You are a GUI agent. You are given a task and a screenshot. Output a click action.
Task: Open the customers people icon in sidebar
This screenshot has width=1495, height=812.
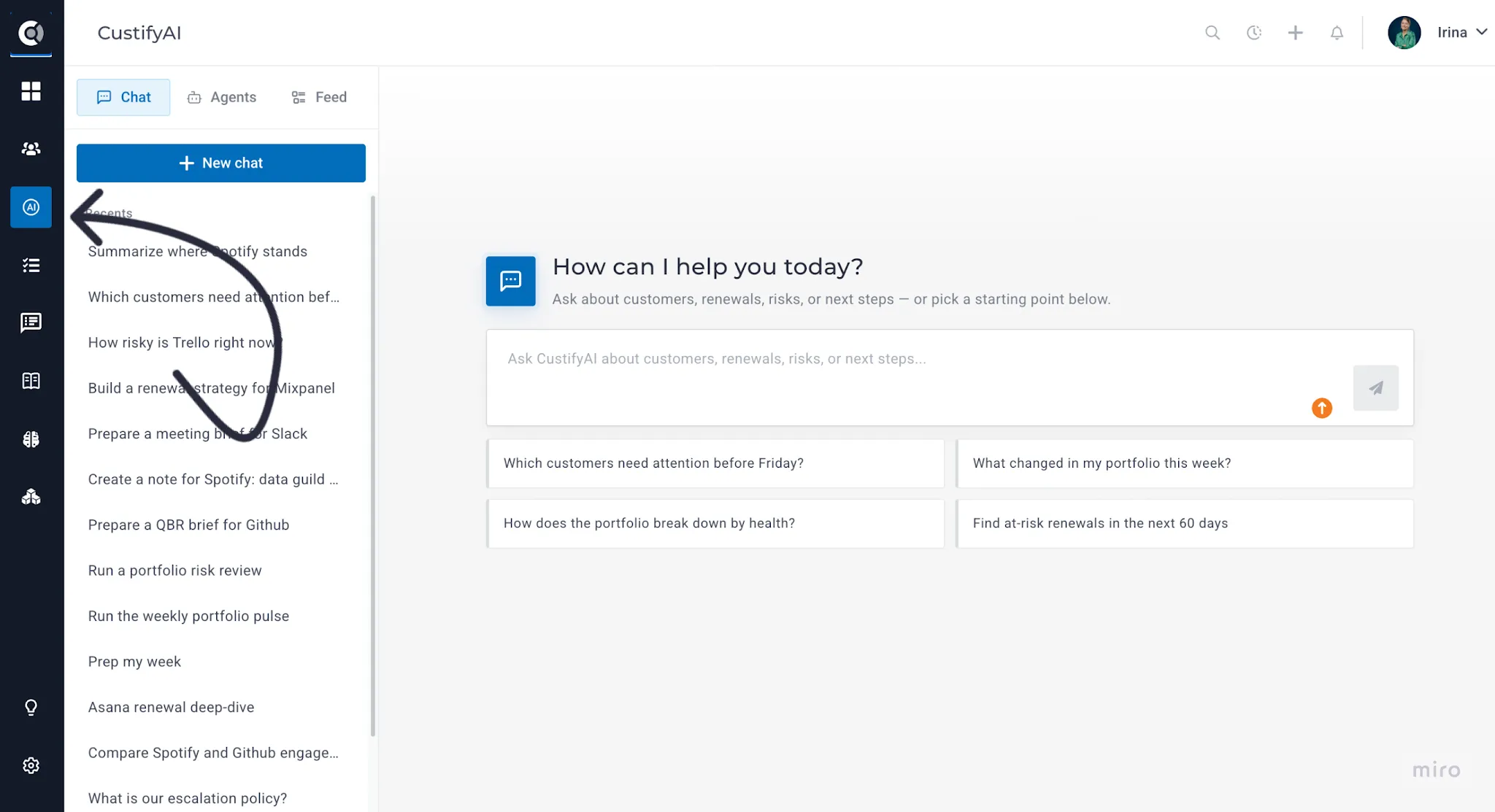[x=31, y=149]
